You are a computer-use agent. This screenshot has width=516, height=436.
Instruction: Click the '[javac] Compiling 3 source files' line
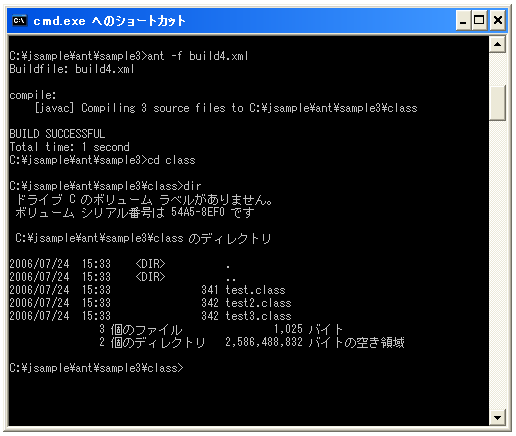[x=226, y=108]
